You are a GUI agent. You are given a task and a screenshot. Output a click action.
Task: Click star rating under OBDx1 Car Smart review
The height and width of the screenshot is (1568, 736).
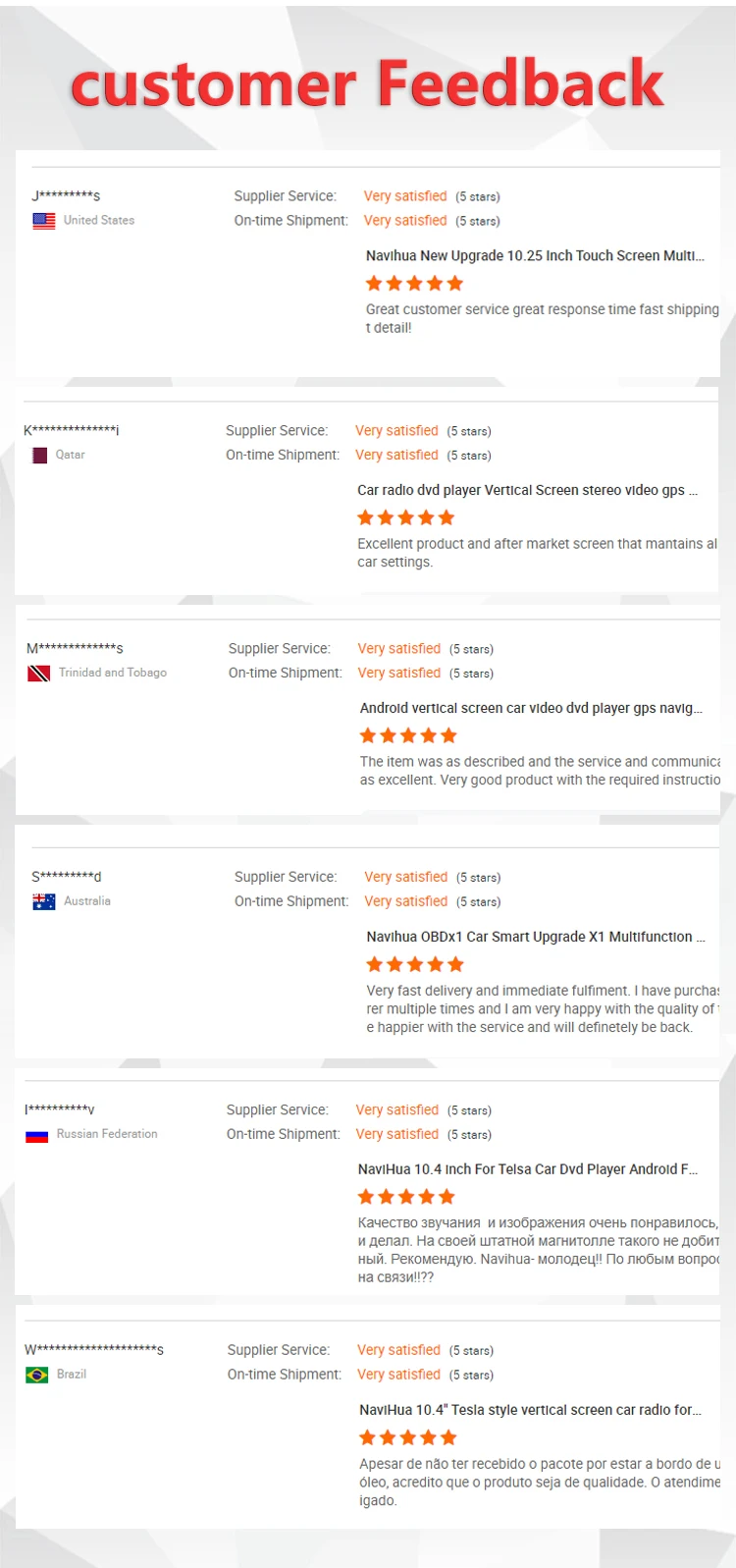(414, 965)
